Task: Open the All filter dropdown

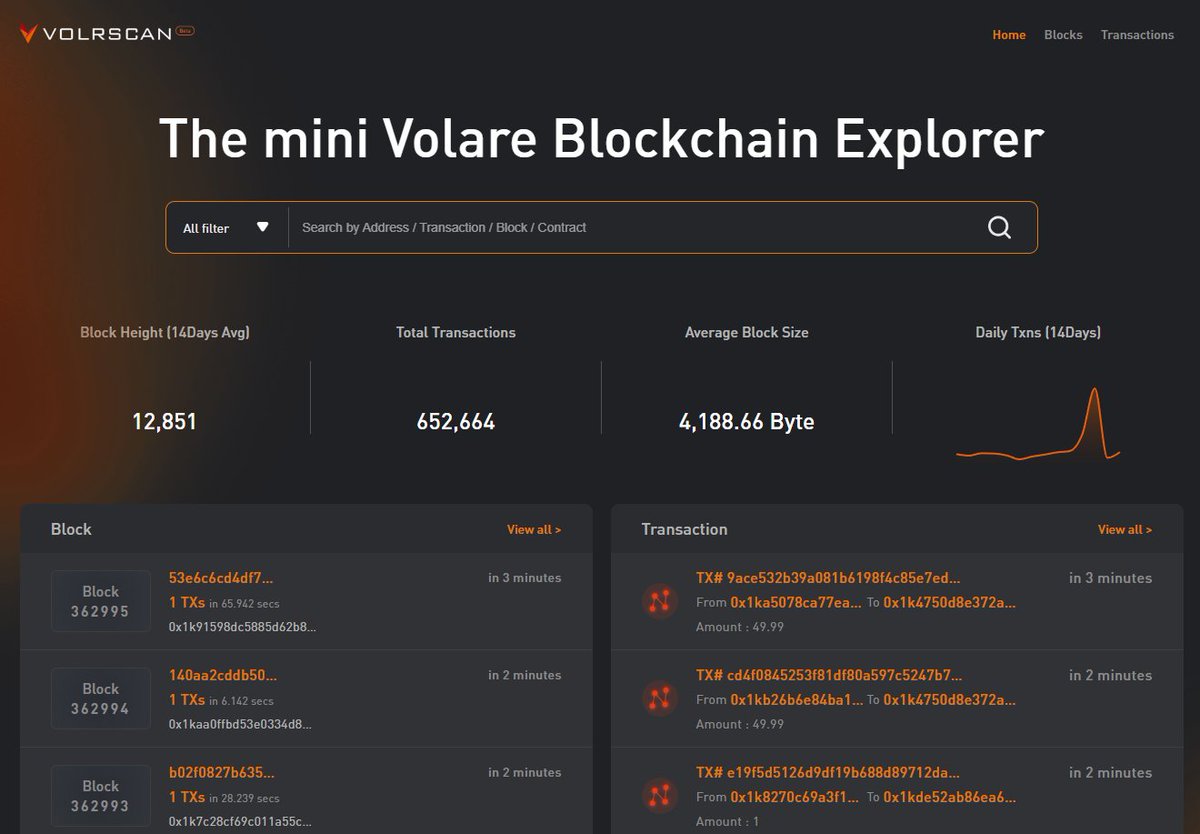Action: pyautogui.click(x=226, y=228)
